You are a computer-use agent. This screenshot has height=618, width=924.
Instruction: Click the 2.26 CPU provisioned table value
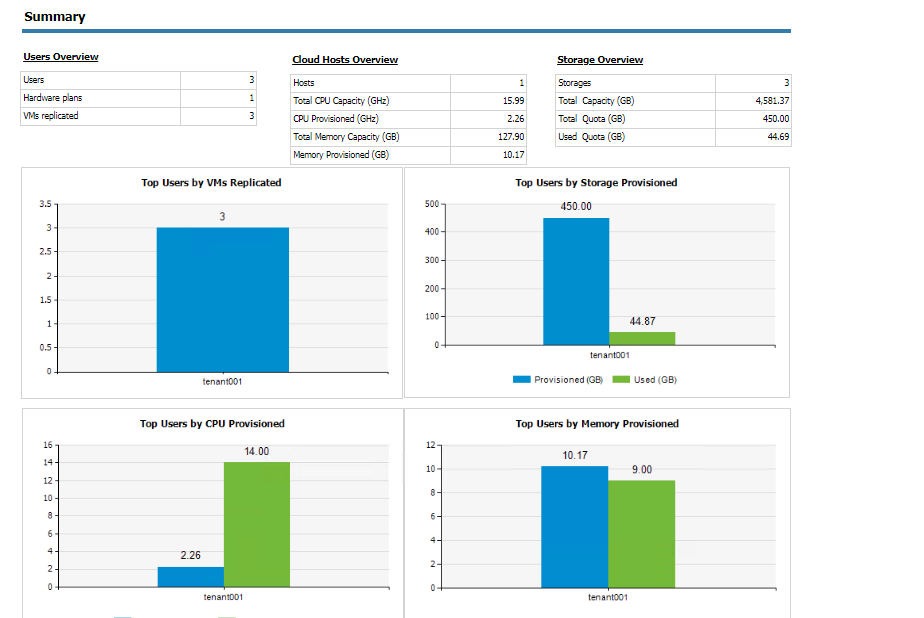516,118
